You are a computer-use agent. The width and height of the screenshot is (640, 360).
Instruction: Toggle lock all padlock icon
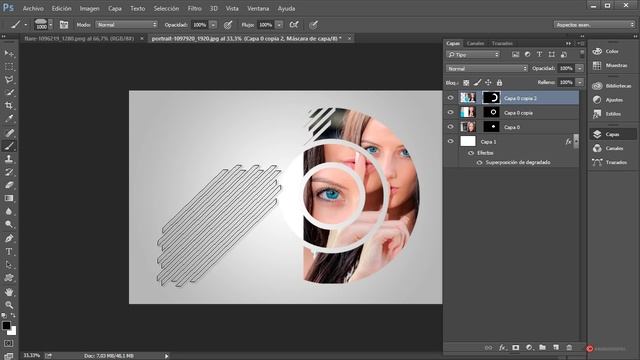coord(499,82)
